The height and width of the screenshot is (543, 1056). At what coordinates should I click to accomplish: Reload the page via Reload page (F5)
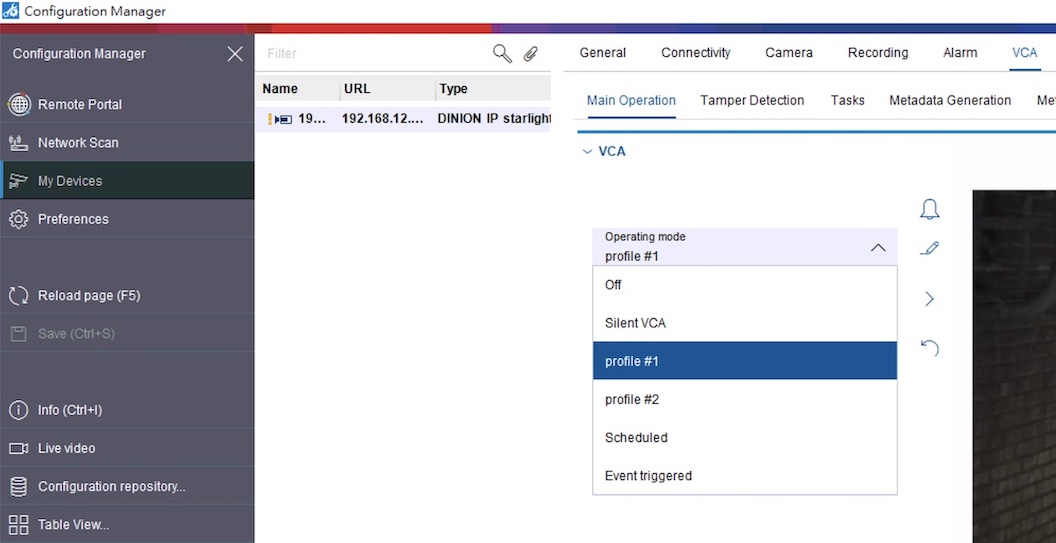(x=127, y=295)
